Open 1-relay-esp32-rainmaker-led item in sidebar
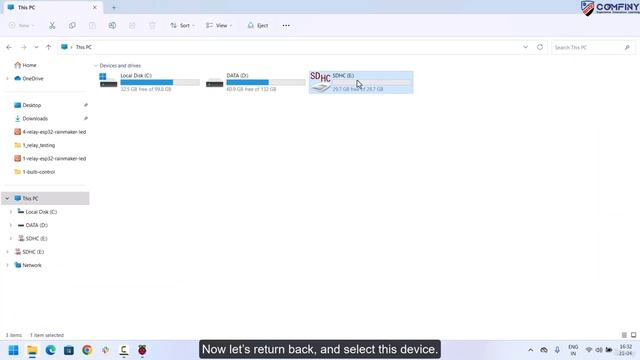The height and width of the screenshot is (360, 640). coord(50,158)
